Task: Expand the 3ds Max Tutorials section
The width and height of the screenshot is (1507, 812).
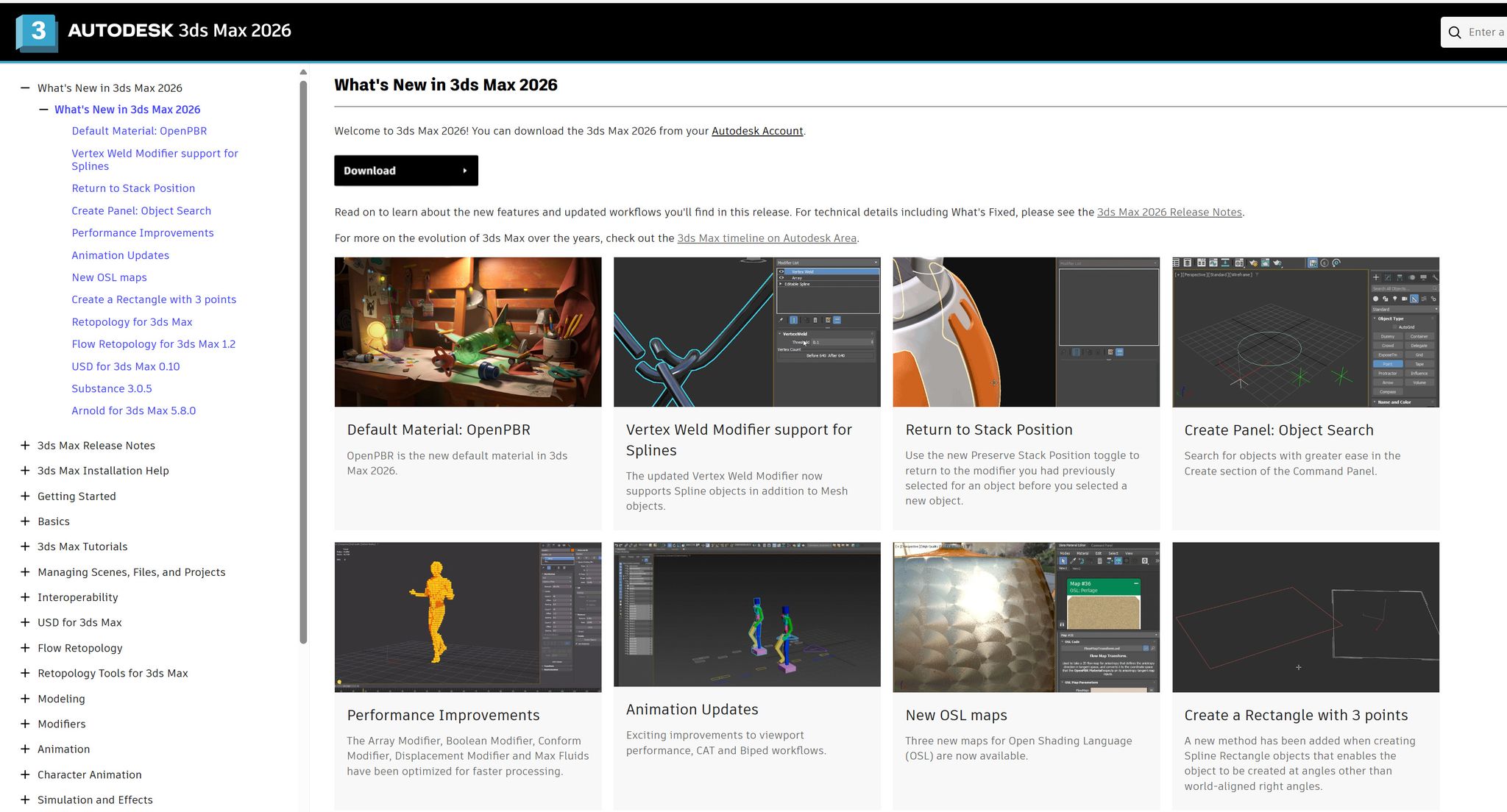Action: pyautogui.click(x=25, y=546)
